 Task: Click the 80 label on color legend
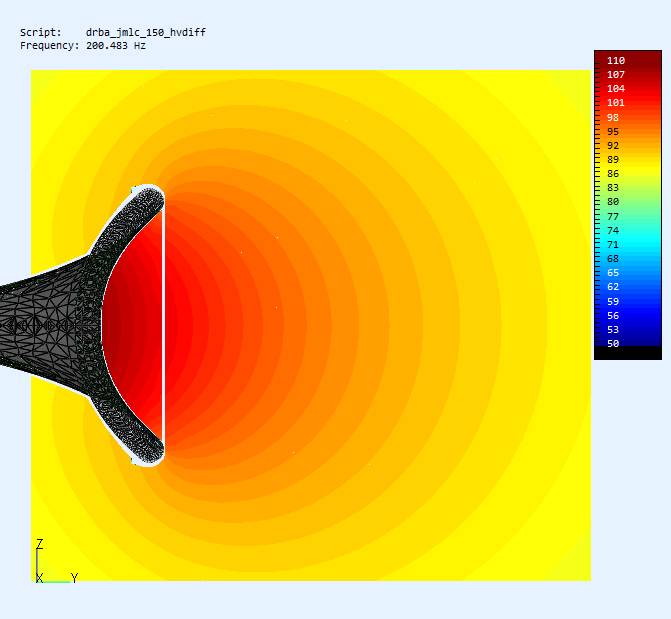[x=613, y=202]
